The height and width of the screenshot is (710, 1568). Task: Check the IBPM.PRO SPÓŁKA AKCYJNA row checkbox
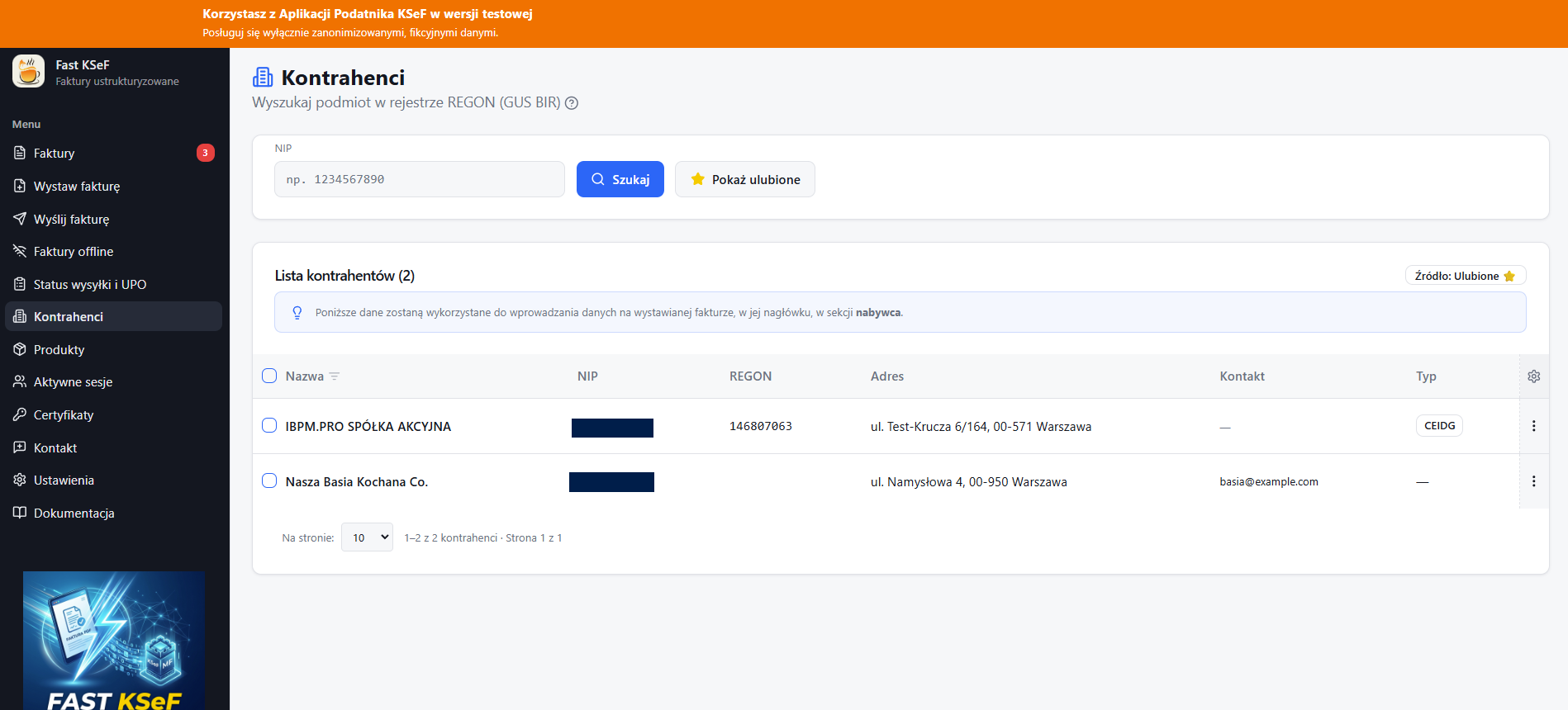click(x=269, y=425)
